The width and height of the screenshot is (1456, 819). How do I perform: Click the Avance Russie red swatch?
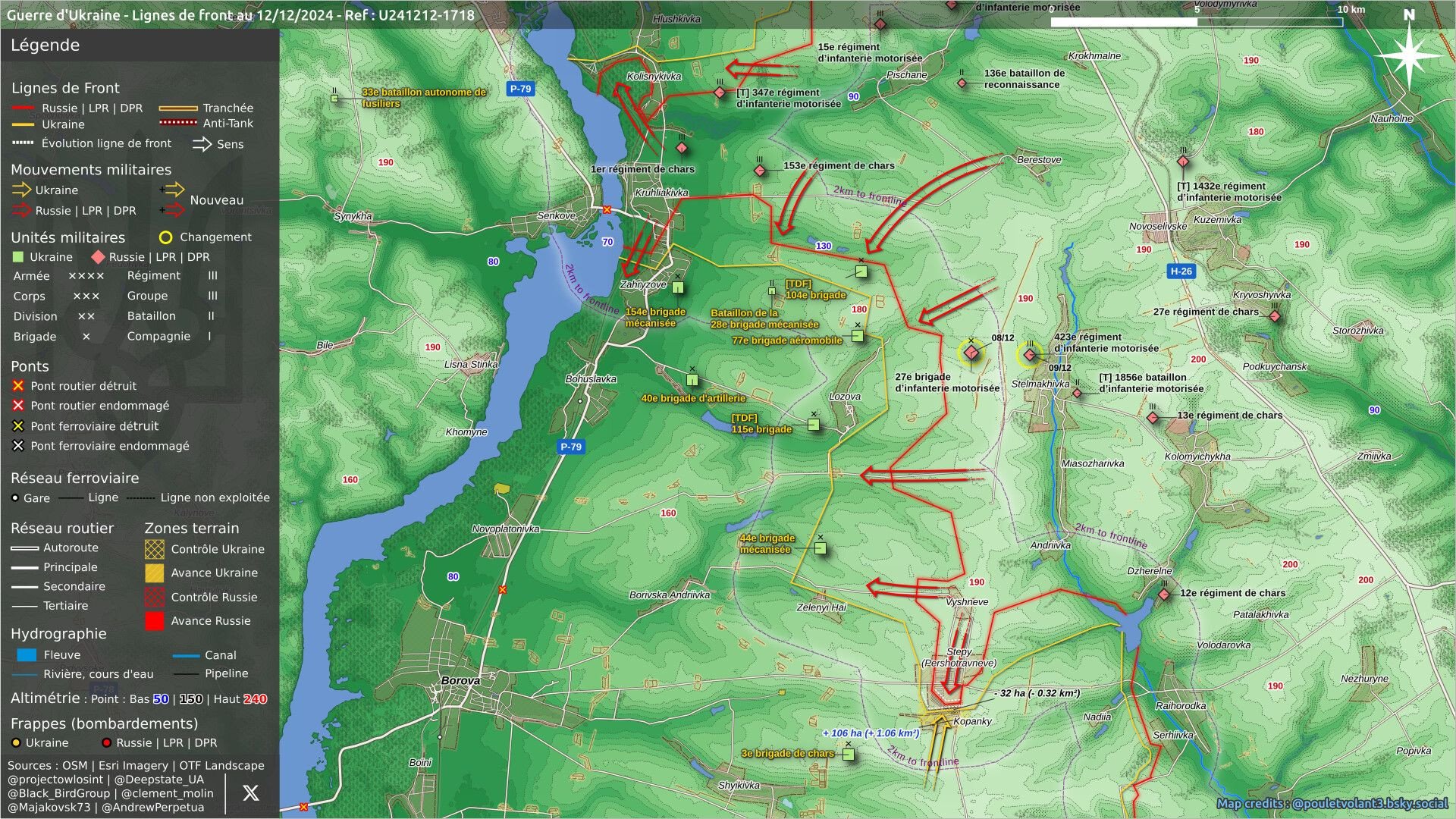coord(155,621)
